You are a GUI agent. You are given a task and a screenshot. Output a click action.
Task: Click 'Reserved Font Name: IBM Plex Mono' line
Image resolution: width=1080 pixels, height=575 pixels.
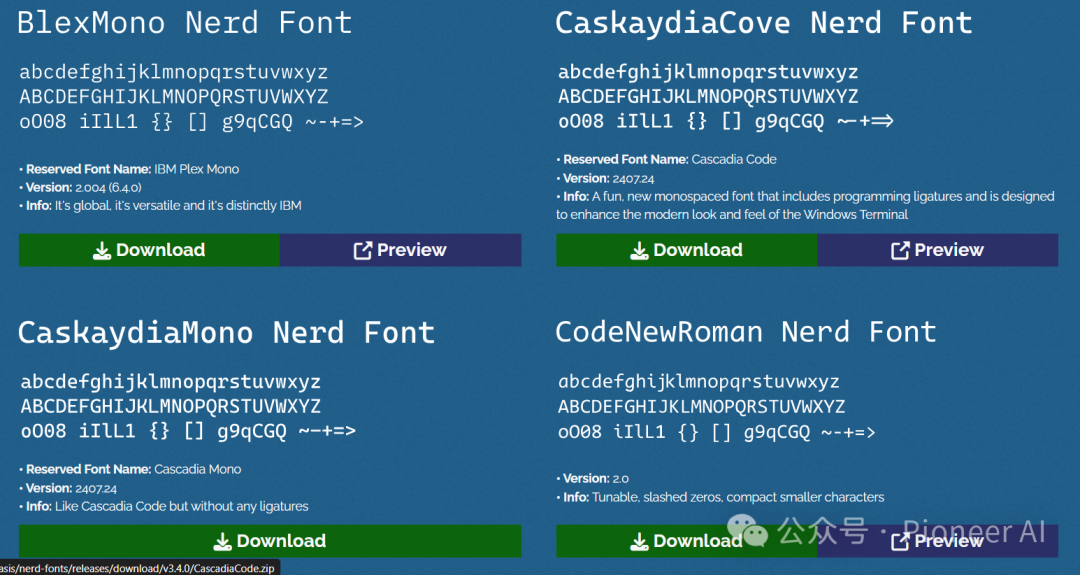point(129,169)
